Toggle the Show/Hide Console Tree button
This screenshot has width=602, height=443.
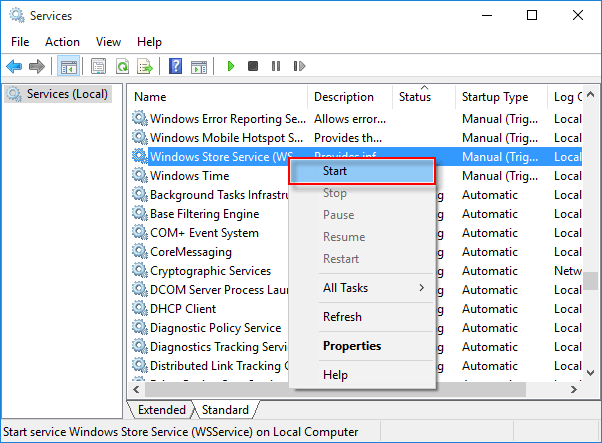(68, 66)
